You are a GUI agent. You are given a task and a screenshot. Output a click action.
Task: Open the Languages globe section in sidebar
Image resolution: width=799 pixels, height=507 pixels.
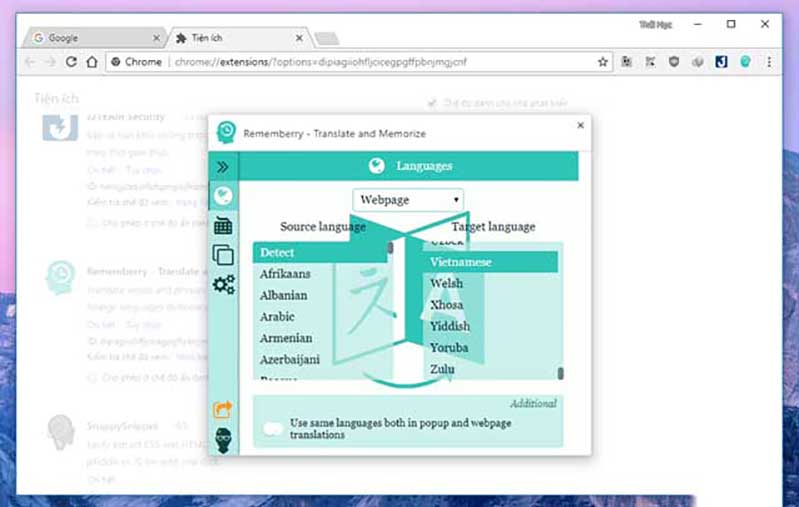(x=223, y=196)
